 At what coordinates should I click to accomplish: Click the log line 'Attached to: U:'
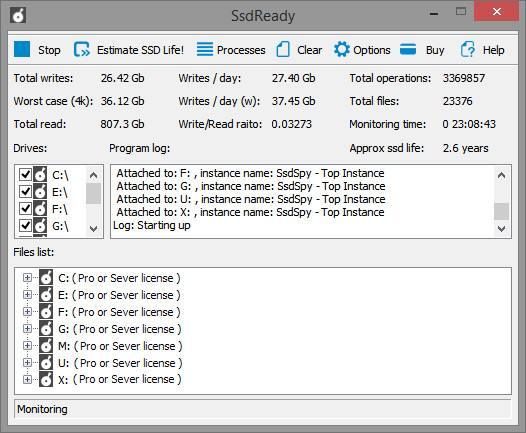(x=251, y=199)
